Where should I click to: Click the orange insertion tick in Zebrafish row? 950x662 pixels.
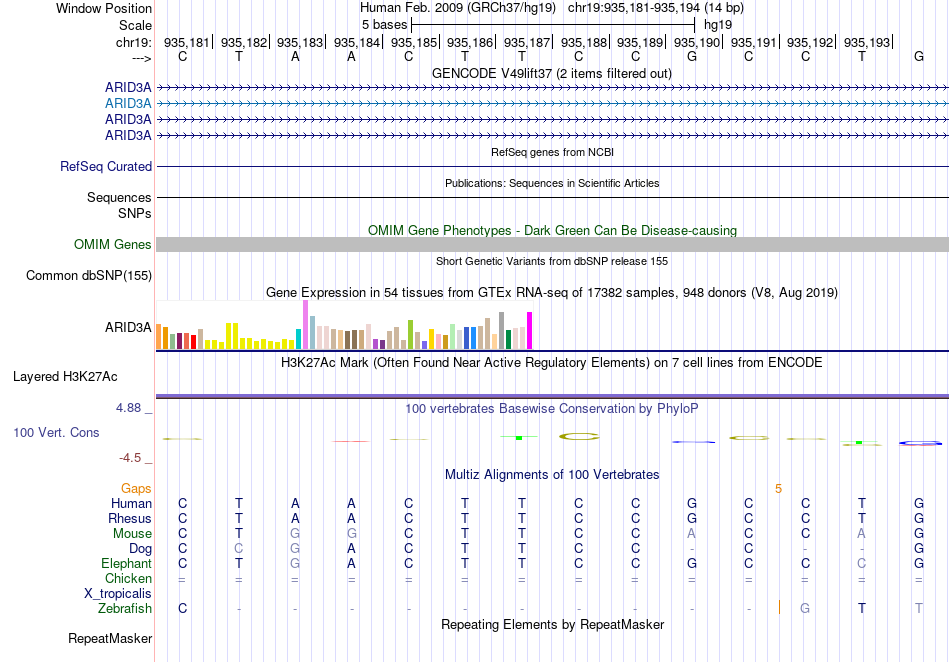click(x=779, y=607)
